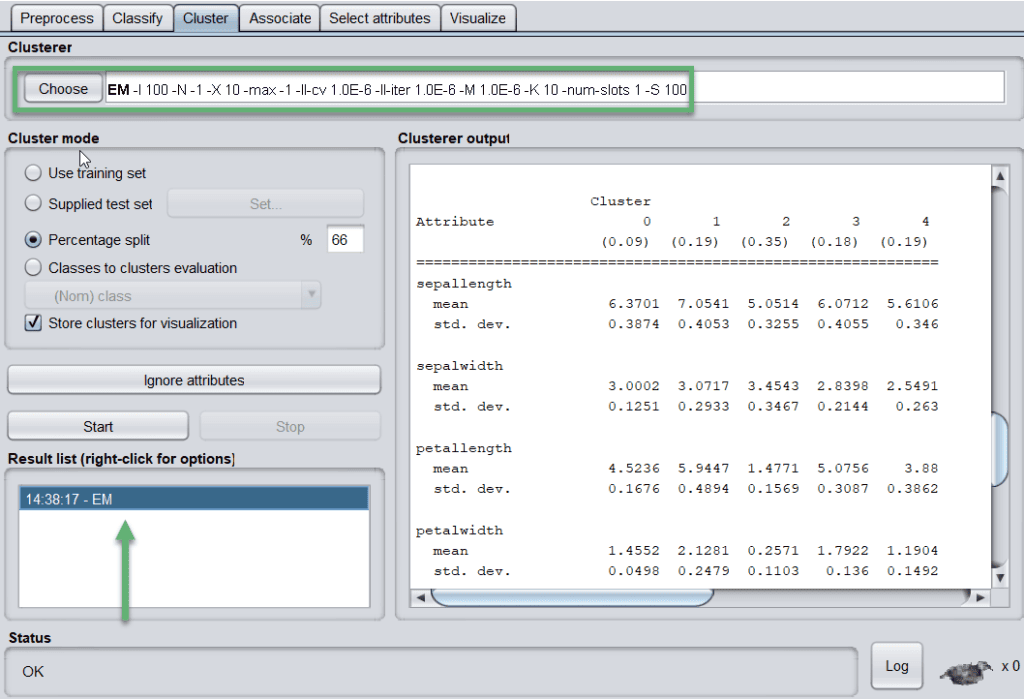This screenshot has width=1024, height=699.
Task: Click the output scroll up arrow
Action: pyautogui.click(x=998, y=177)
